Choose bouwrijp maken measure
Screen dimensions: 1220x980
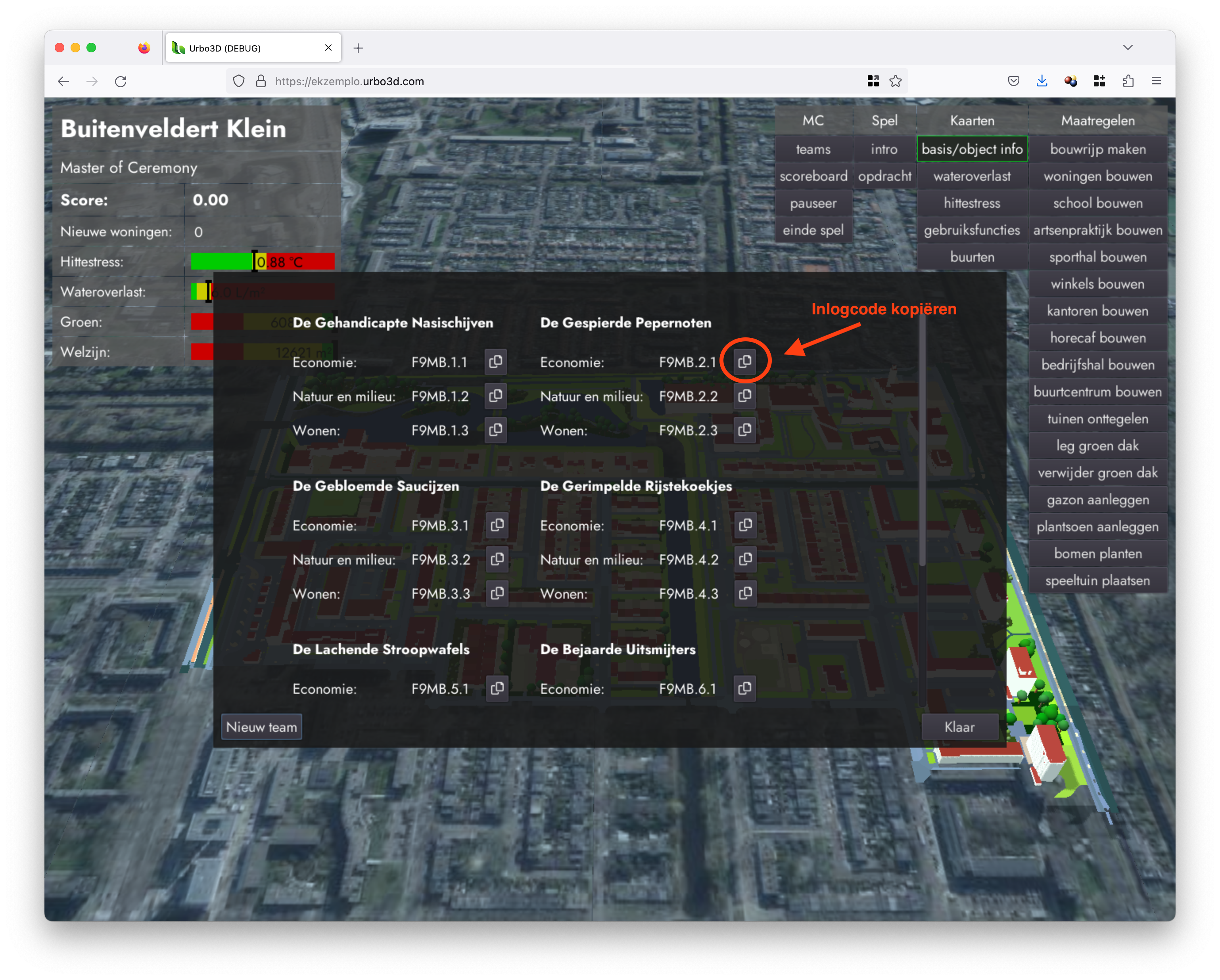(x=1098, y=149)
